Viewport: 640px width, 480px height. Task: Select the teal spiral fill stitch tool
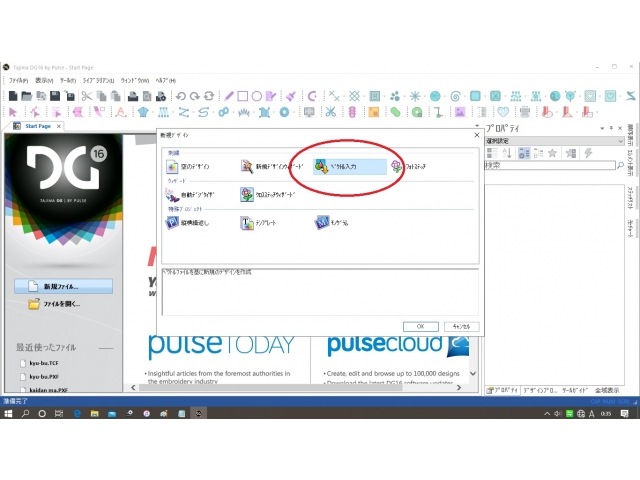point(455,96)
